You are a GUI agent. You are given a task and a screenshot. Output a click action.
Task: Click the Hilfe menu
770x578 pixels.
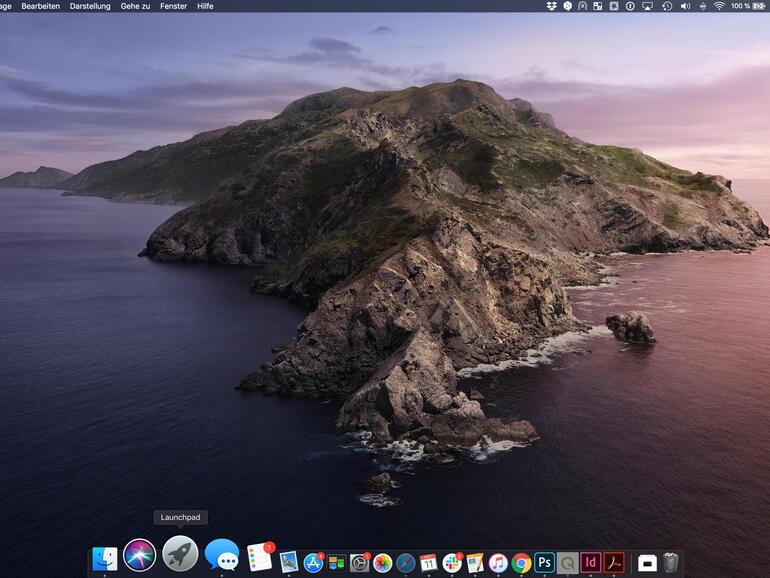click(x=205, y=6)
